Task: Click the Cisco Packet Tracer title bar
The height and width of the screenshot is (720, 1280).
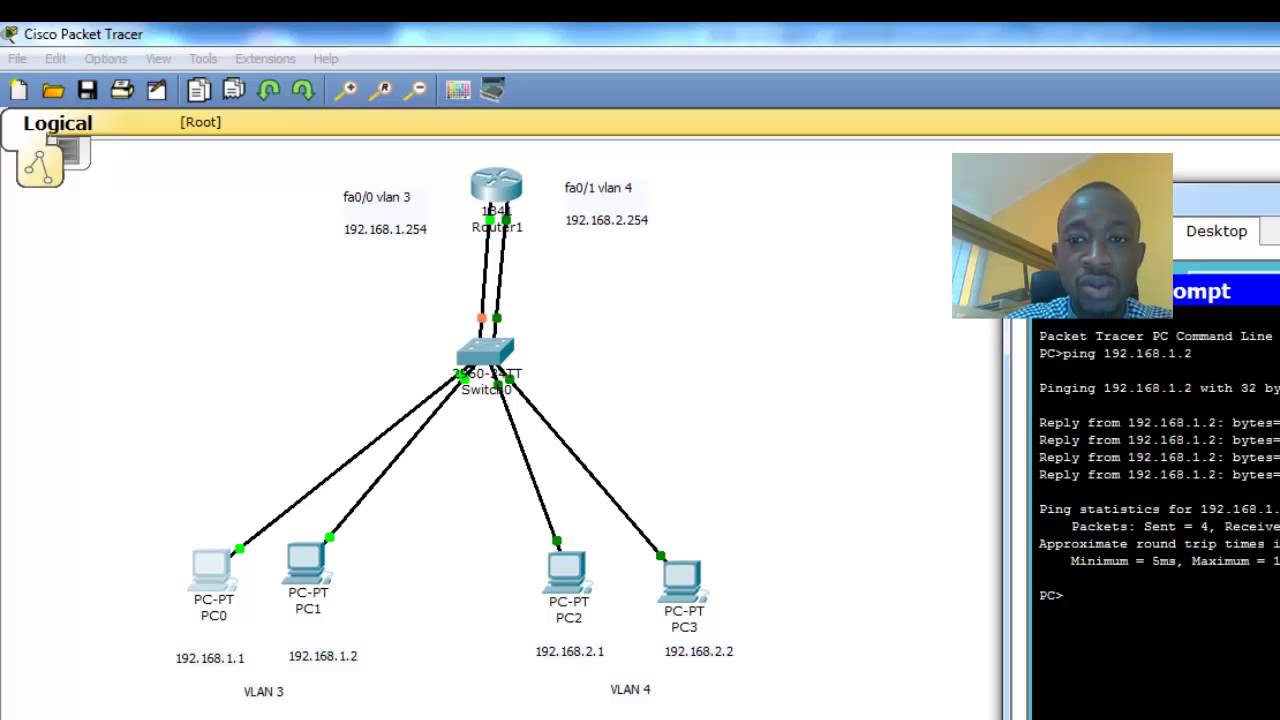Action: point(640,34)
